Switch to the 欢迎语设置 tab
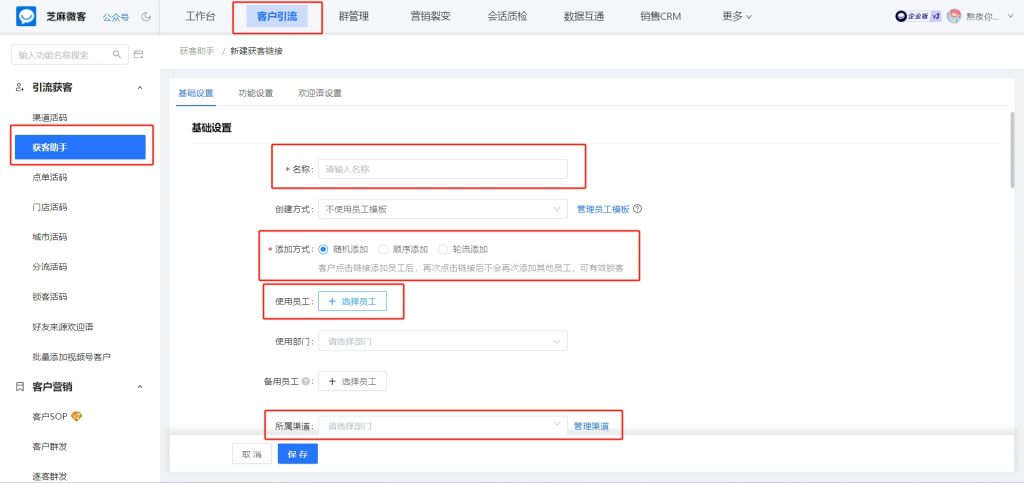This screenshot has width=1024, height=483. point(320,93)
